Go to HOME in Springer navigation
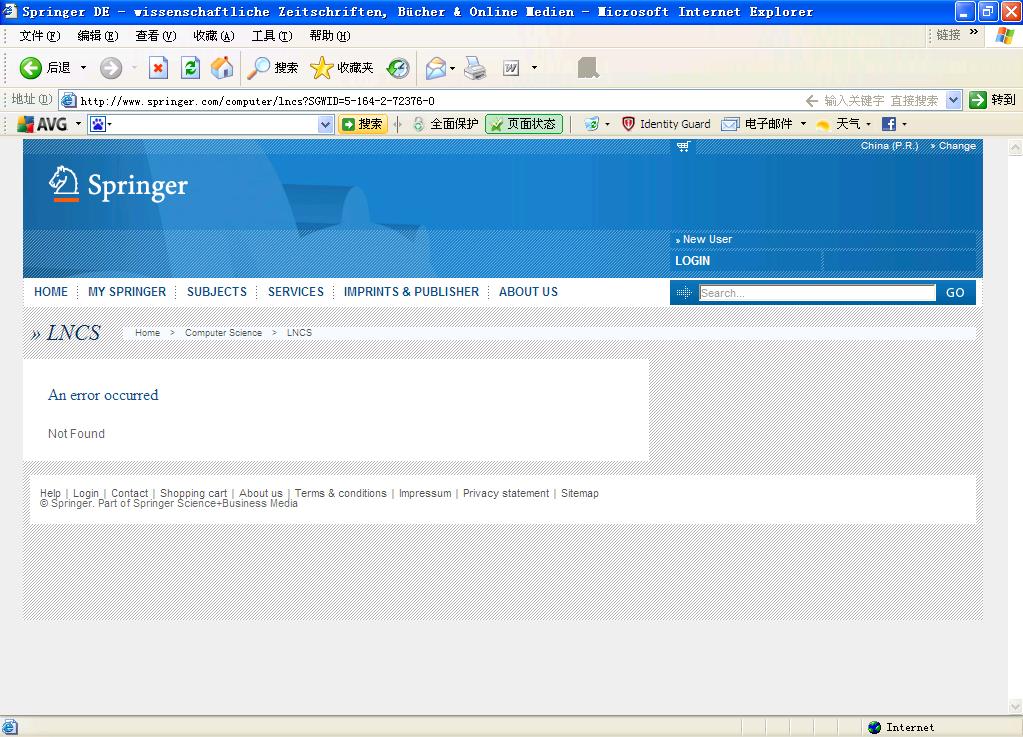The width and height of the screenshot is (1023, 737). (51, 292)
